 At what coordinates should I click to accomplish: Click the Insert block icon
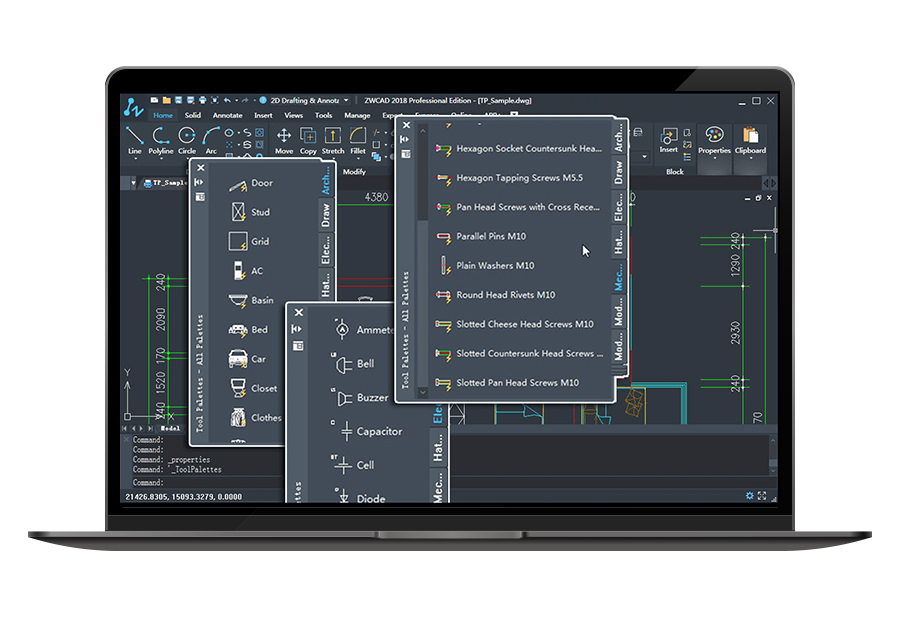pyautogui.click(x=669, y=137)
